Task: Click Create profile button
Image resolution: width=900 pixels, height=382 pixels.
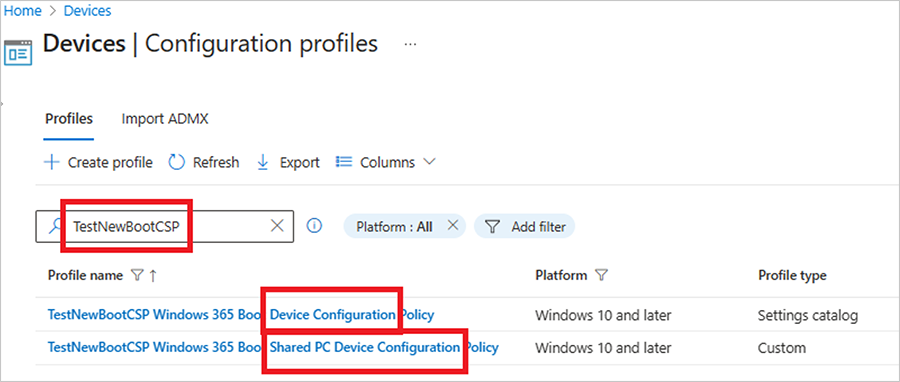Action: (x=98, y=162)
